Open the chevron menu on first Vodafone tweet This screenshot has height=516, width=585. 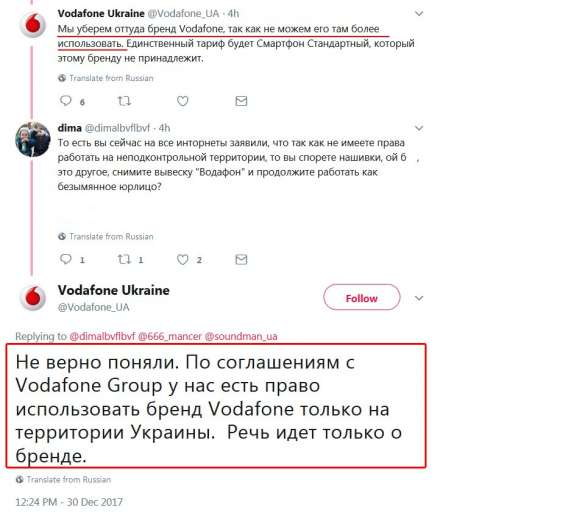pos(419,14)
